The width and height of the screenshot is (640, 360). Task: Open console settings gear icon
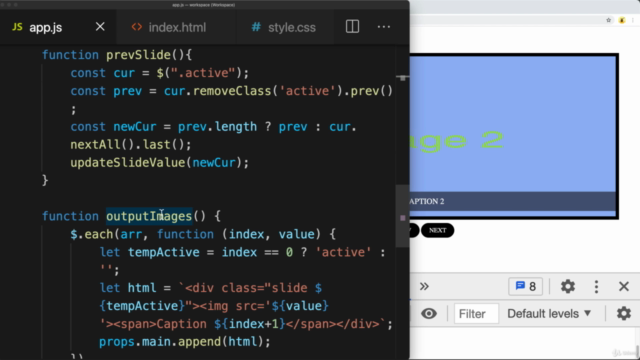pos(624,313)
